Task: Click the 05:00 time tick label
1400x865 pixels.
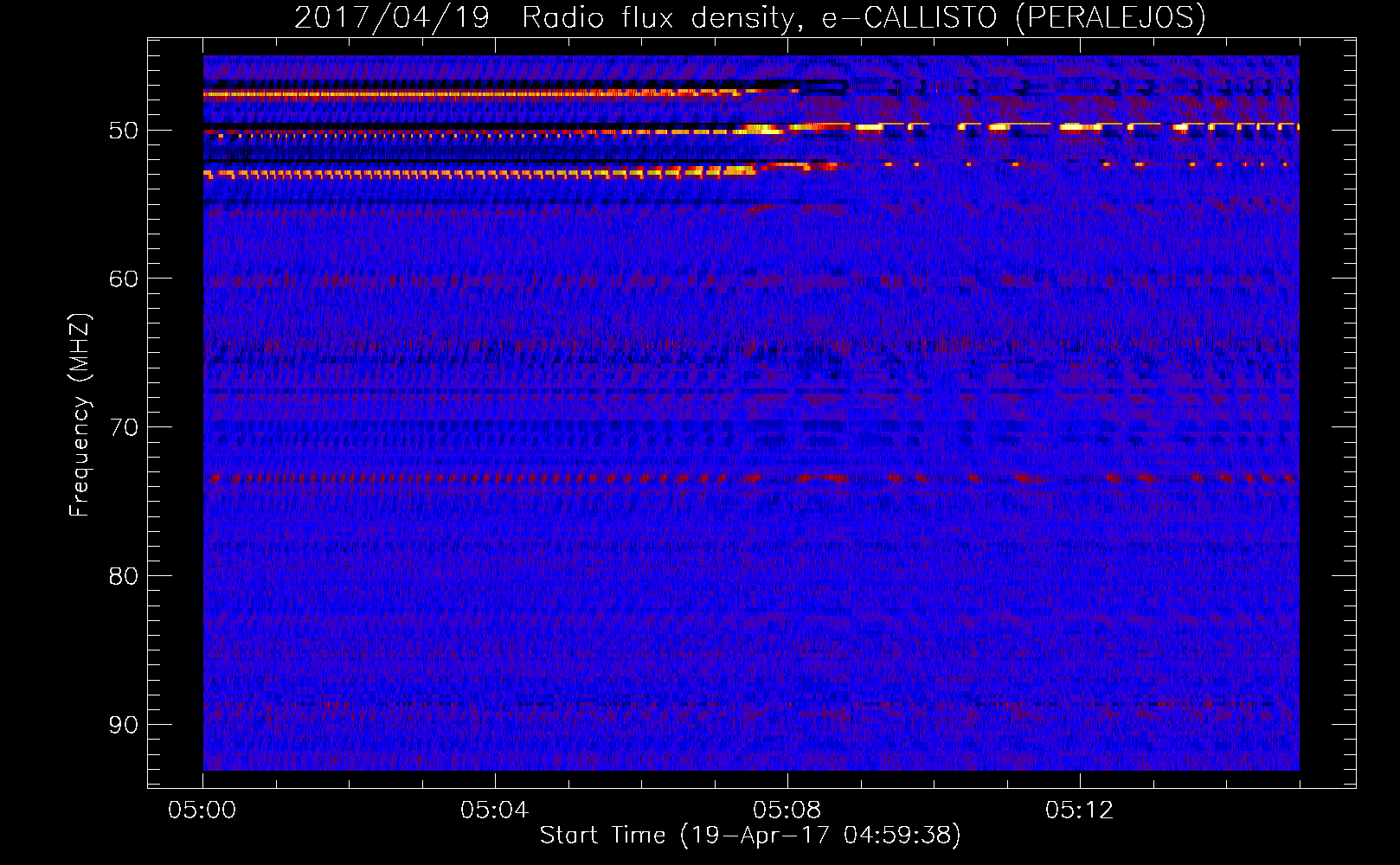Action: click(202, 811)
